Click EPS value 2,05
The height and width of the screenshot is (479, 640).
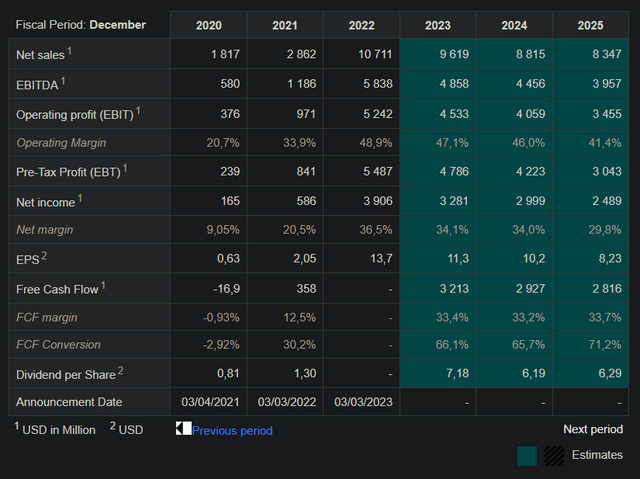pyautogui.click(x=304, y=258)
